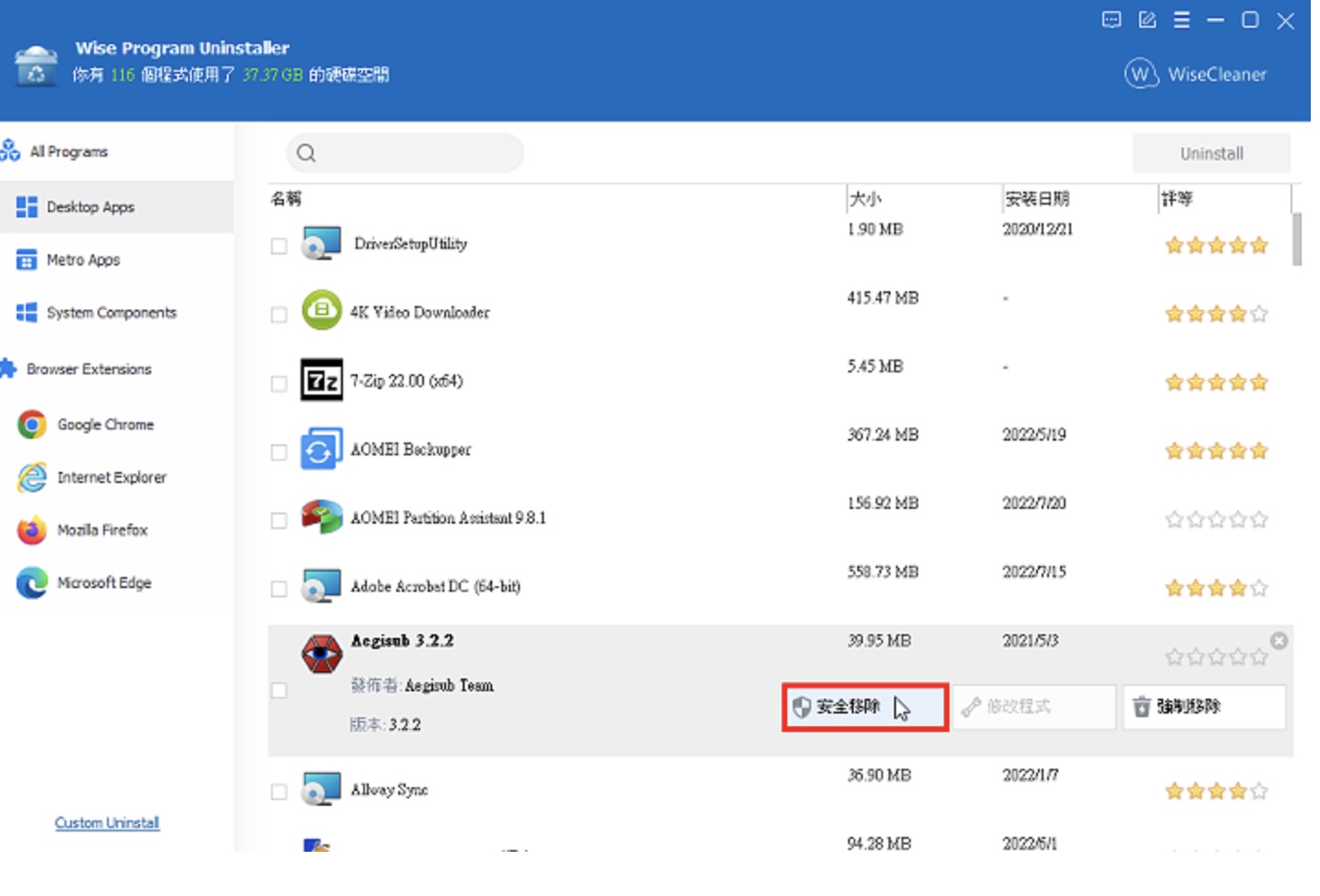Show Google Chrome extensions

pyautogui.click(x=105, y=424)
